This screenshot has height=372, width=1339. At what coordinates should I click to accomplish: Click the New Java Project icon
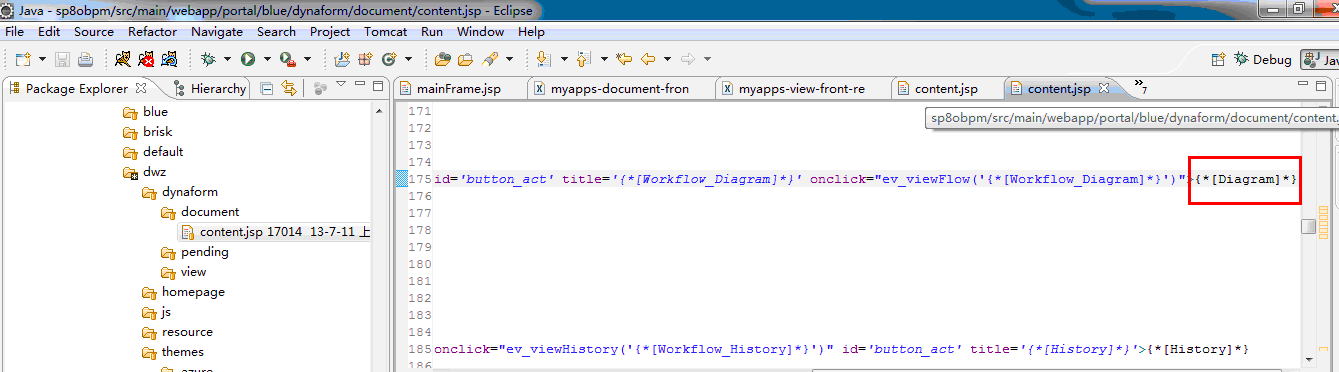pyautogui.click(x=342, y=59)
